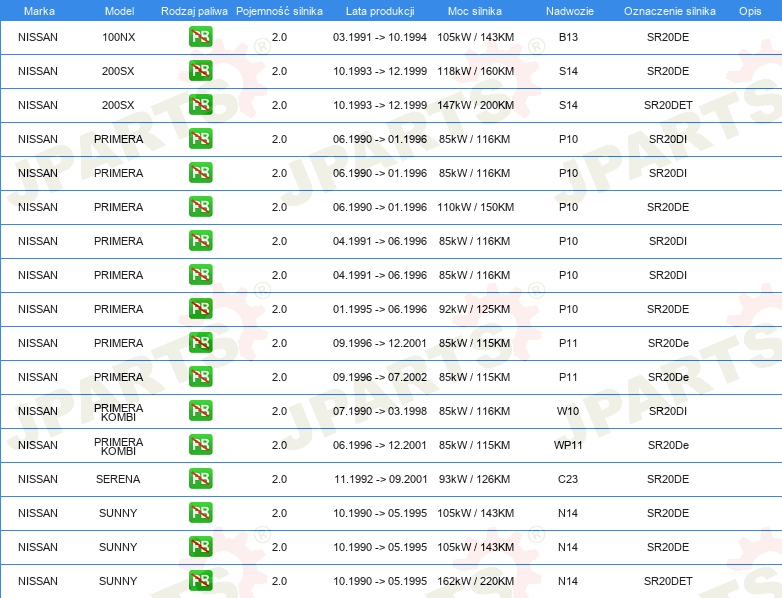This screenshot has width=782, height=598.
Task: Select the W10 body cell
Action: click(568, 411)
